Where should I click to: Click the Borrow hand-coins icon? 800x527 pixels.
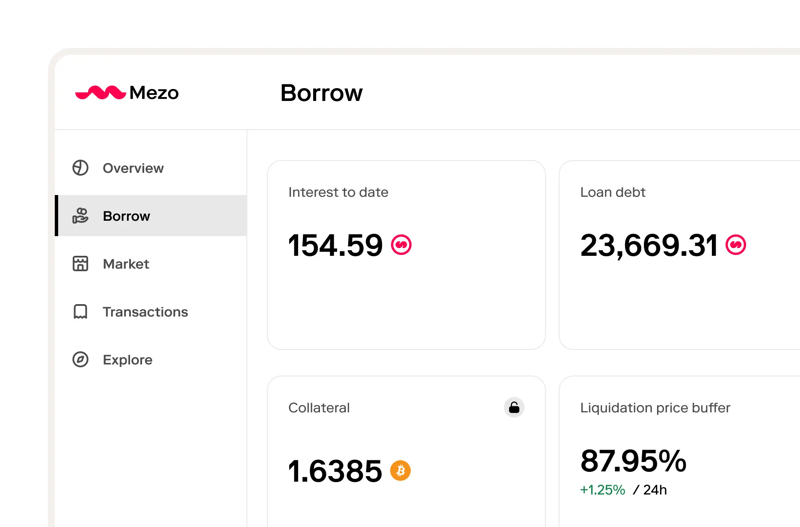click(81, 216)
